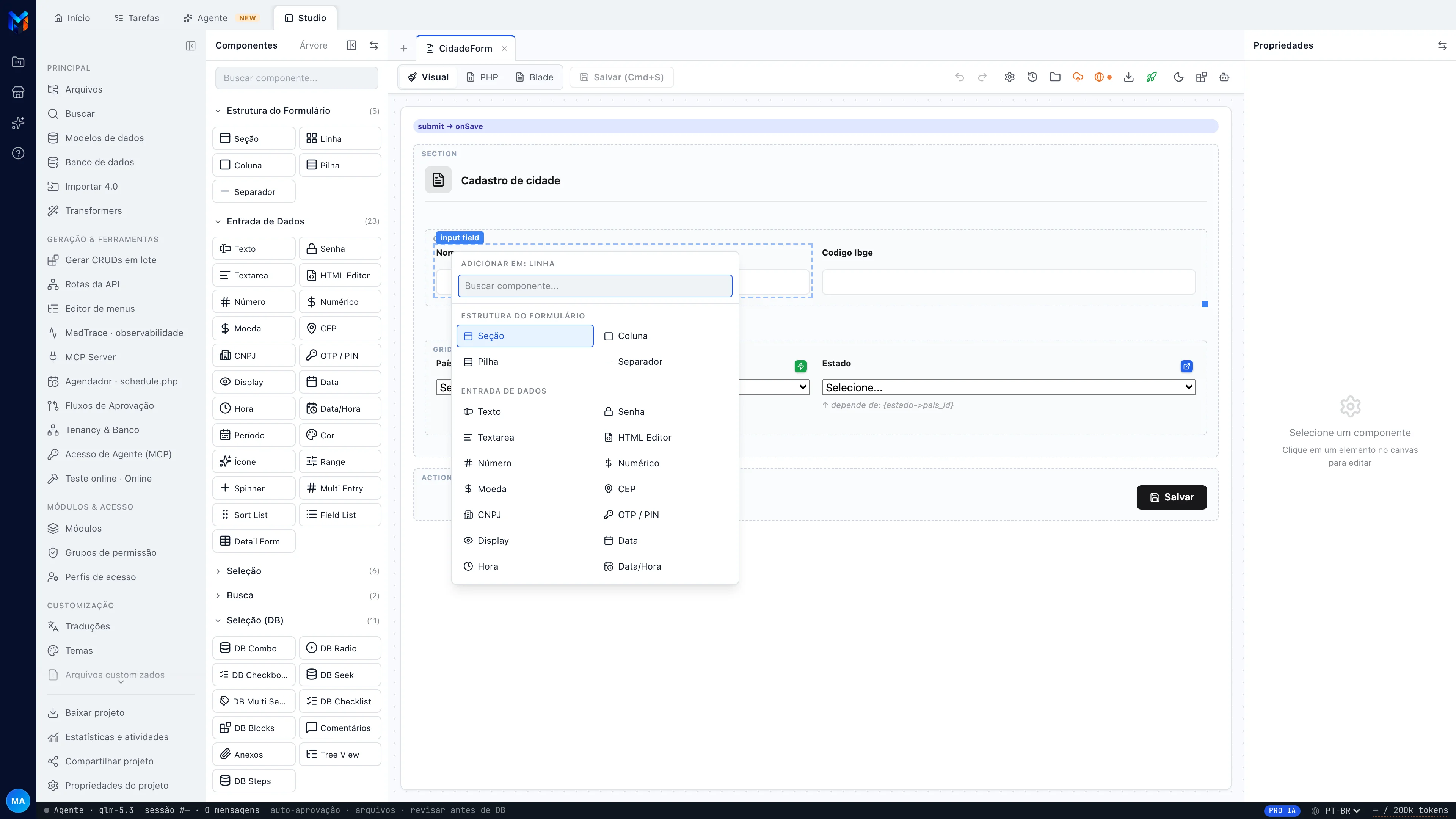The height and width of the screenshot is (819, 1456).
Task: Click the folder icon in the editor toolbar
Action: coord(1055,77)
